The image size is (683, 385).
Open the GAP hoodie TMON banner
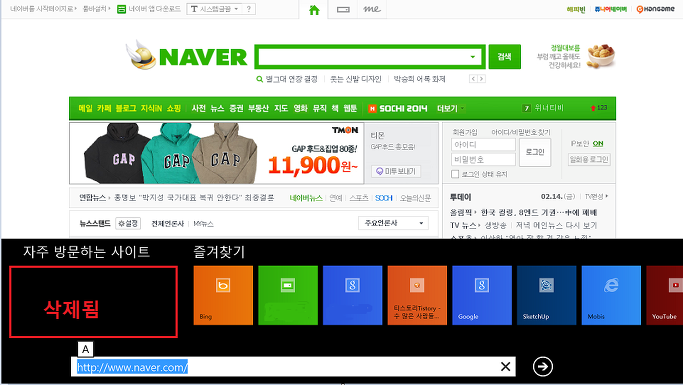click(x=216, y=153)
